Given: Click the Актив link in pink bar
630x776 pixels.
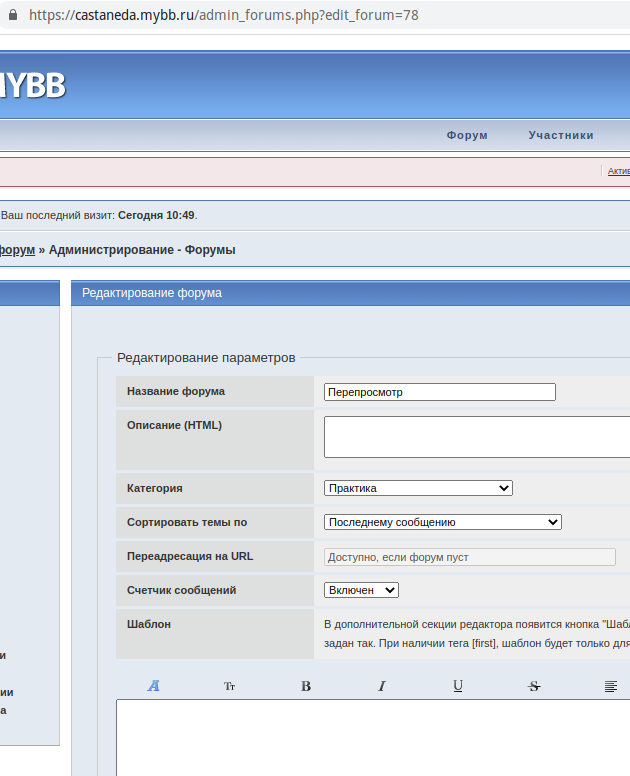Looking at the screenshot, I should 619,171.
